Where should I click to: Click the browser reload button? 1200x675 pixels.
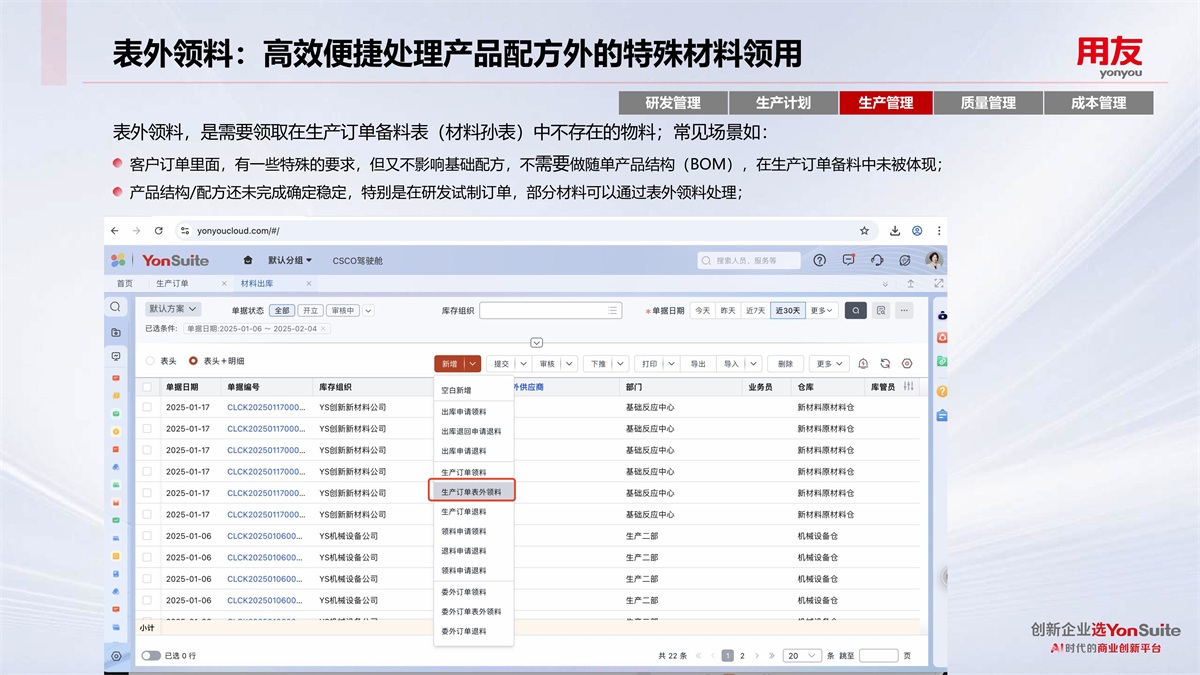click(x=158, y=231)
